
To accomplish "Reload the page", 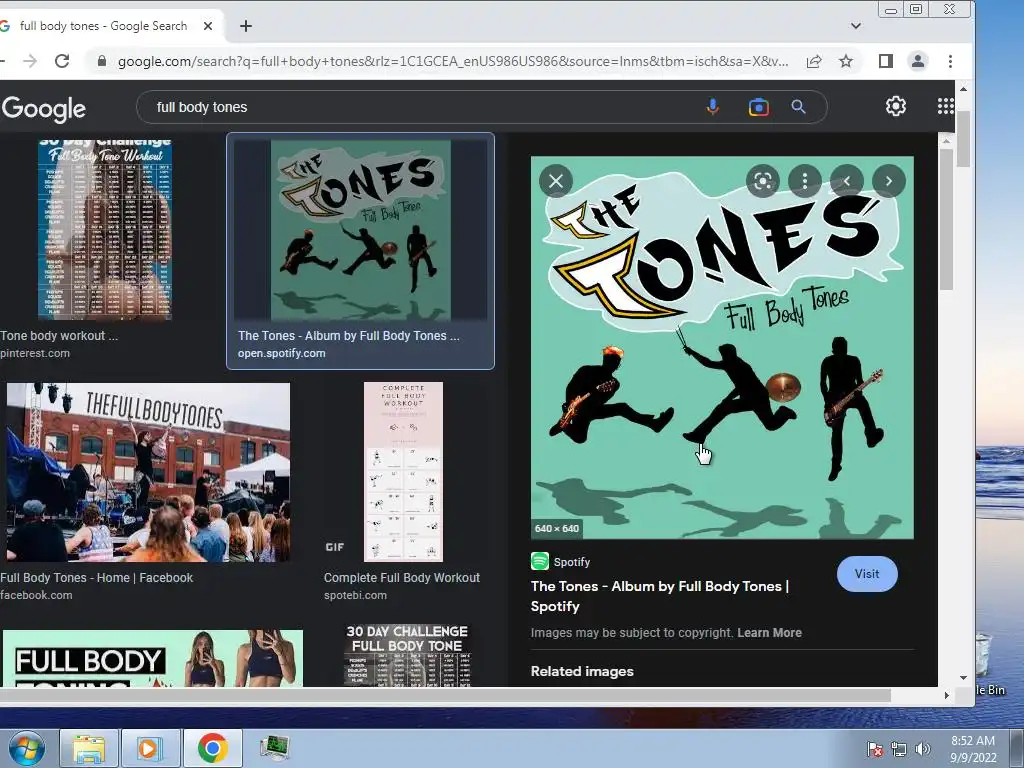I will [x=62, y=61].
